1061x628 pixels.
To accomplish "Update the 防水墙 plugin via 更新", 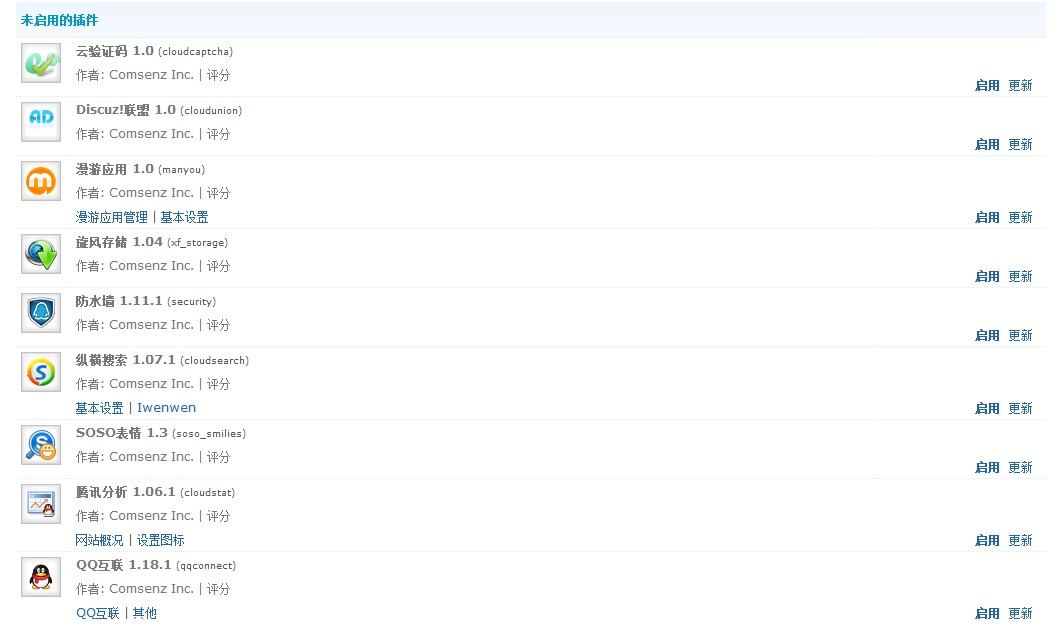I will pyautogui.click(x=1020, y=335).
